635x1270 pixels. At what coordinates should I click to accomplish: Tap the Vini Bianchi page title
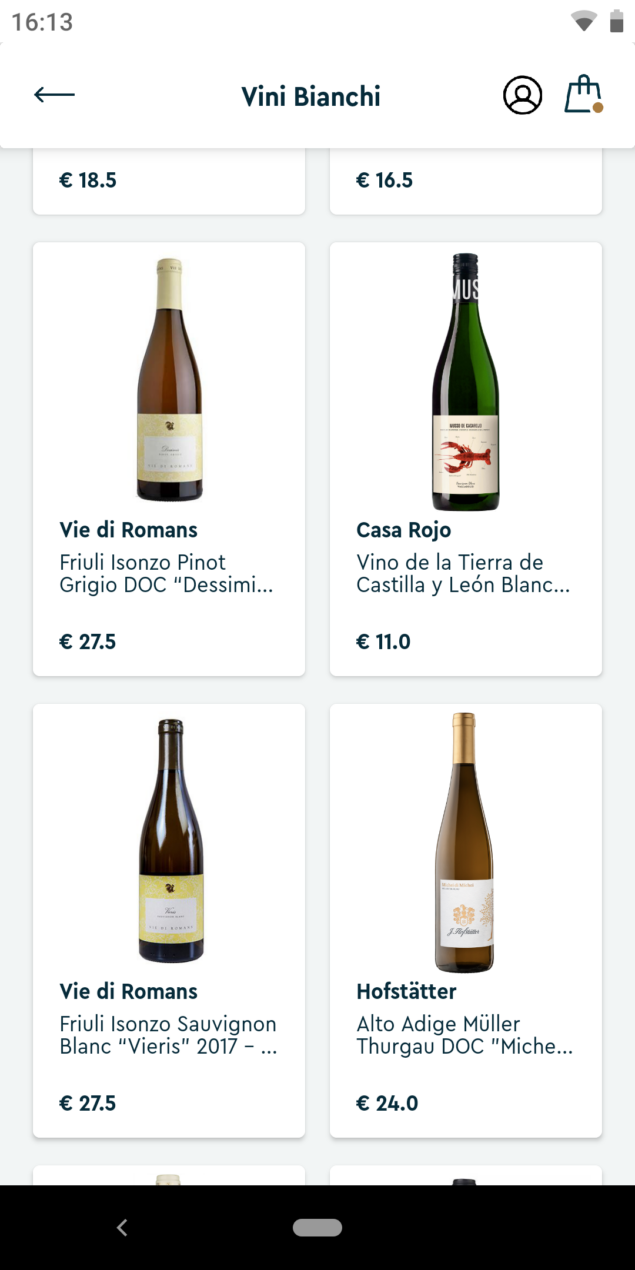pos(311,96)
